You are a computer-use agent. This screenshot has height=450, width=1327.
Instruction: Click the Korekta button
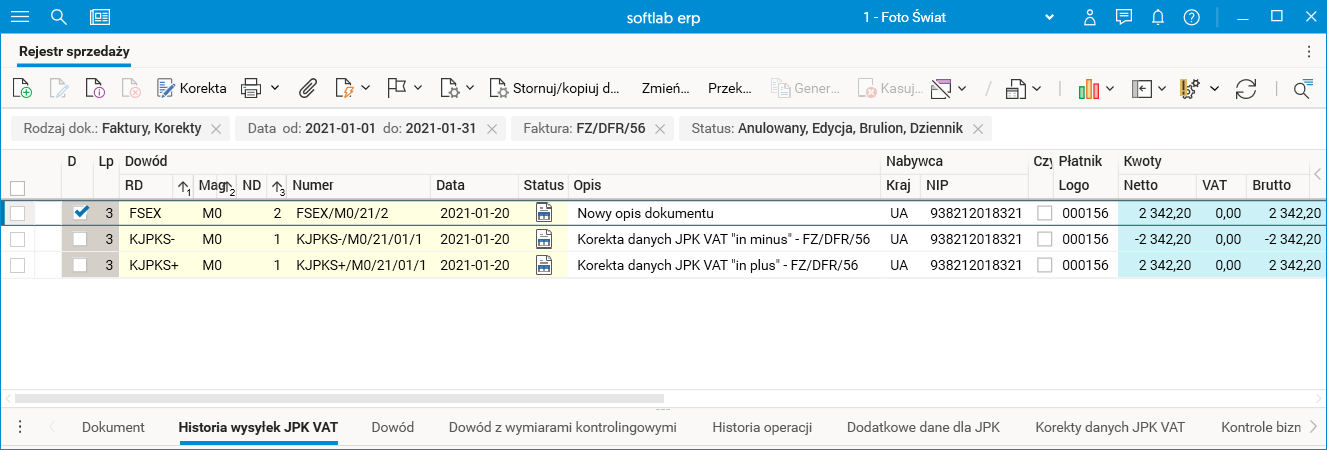pyautogui.click(x=192, y=88)
